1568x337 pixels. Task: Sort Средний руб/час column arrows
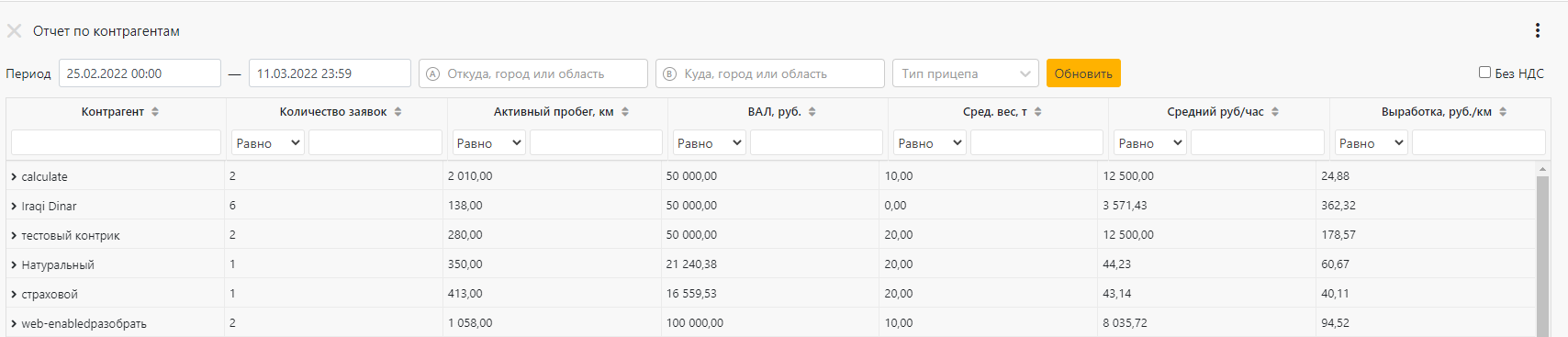coord(1275,112)
